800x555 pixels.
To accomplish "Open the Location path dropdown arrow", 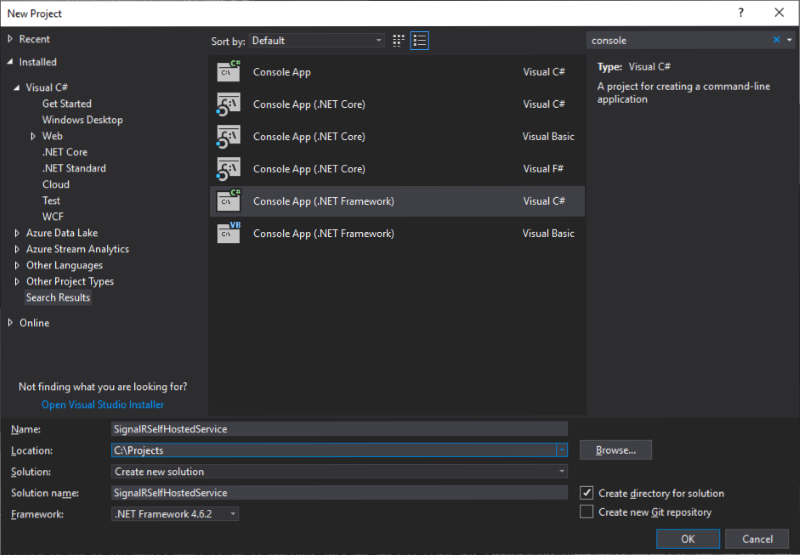I will 561,450.
